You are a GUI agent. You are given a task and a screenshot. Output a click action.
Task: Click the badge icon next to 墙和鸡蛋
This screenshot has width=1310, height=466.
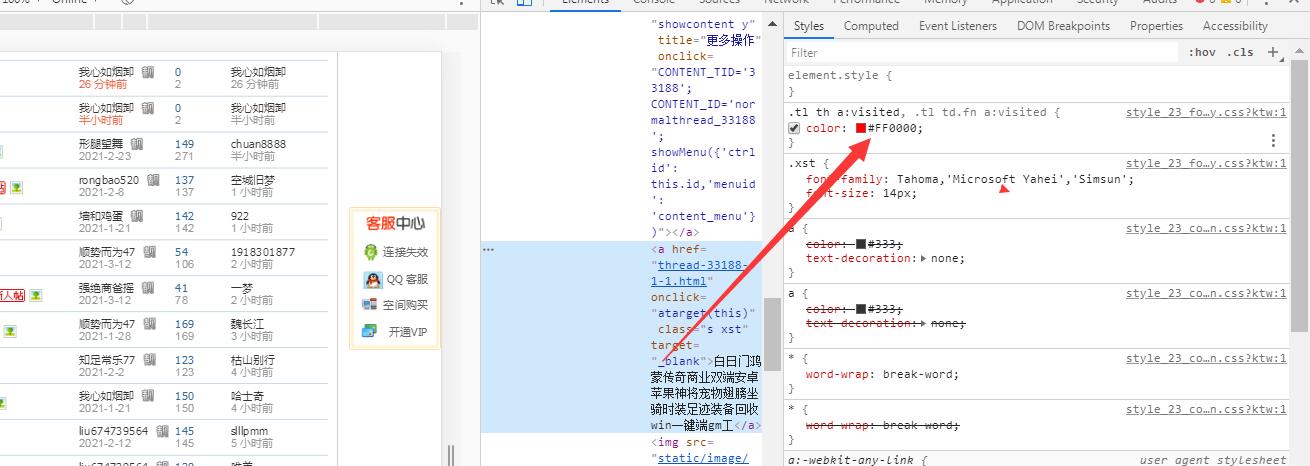(x=136, y=216)
